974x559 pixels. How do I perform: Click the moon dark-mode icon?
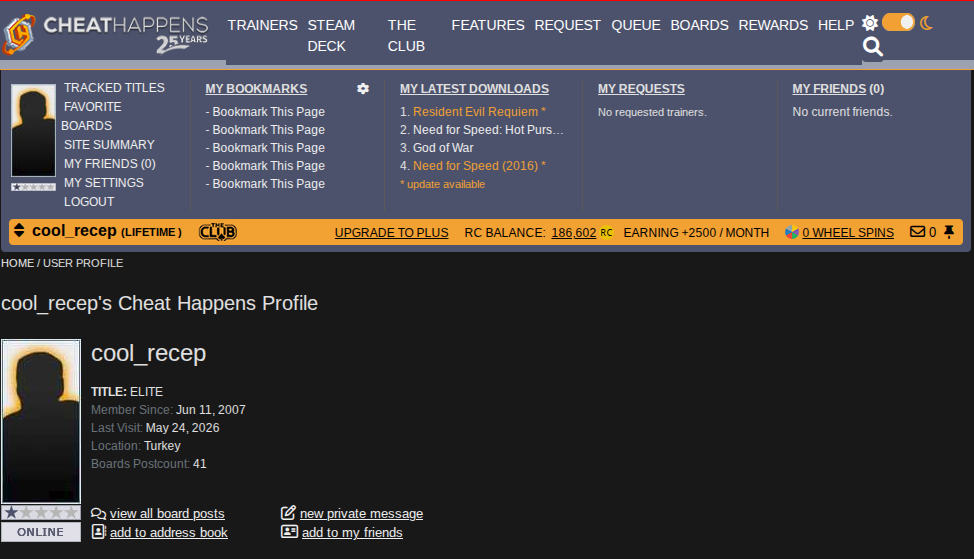[x=926, y=24]
